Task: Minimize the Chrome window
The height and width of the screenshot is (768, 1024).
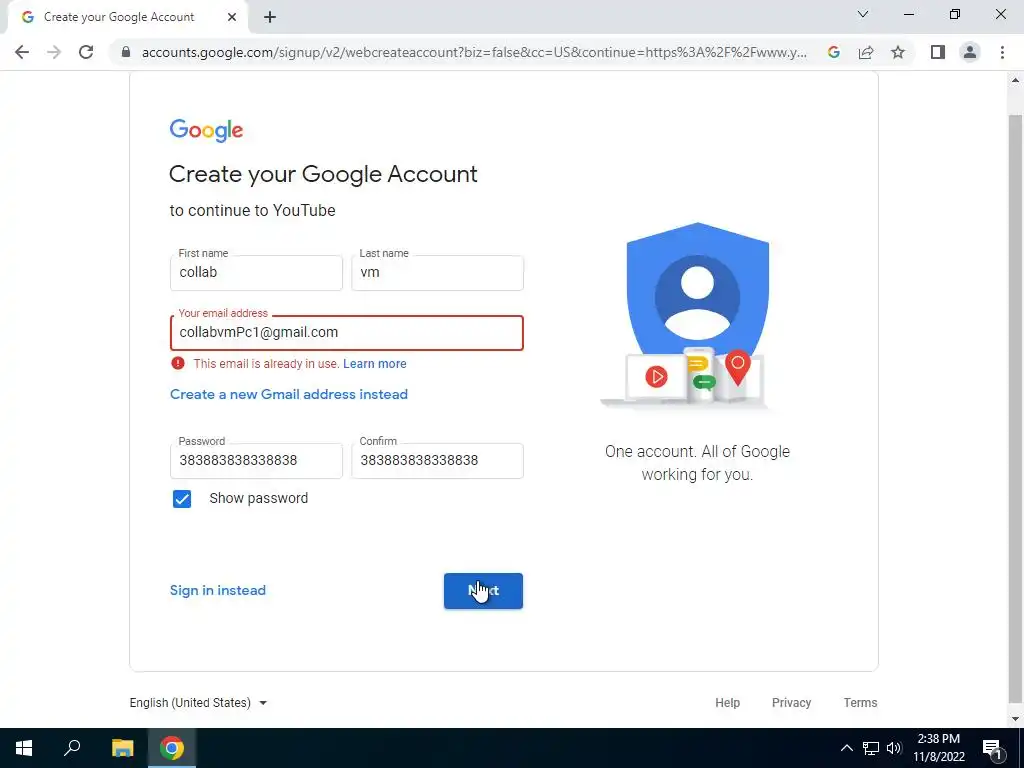Action: pos(908,14)
